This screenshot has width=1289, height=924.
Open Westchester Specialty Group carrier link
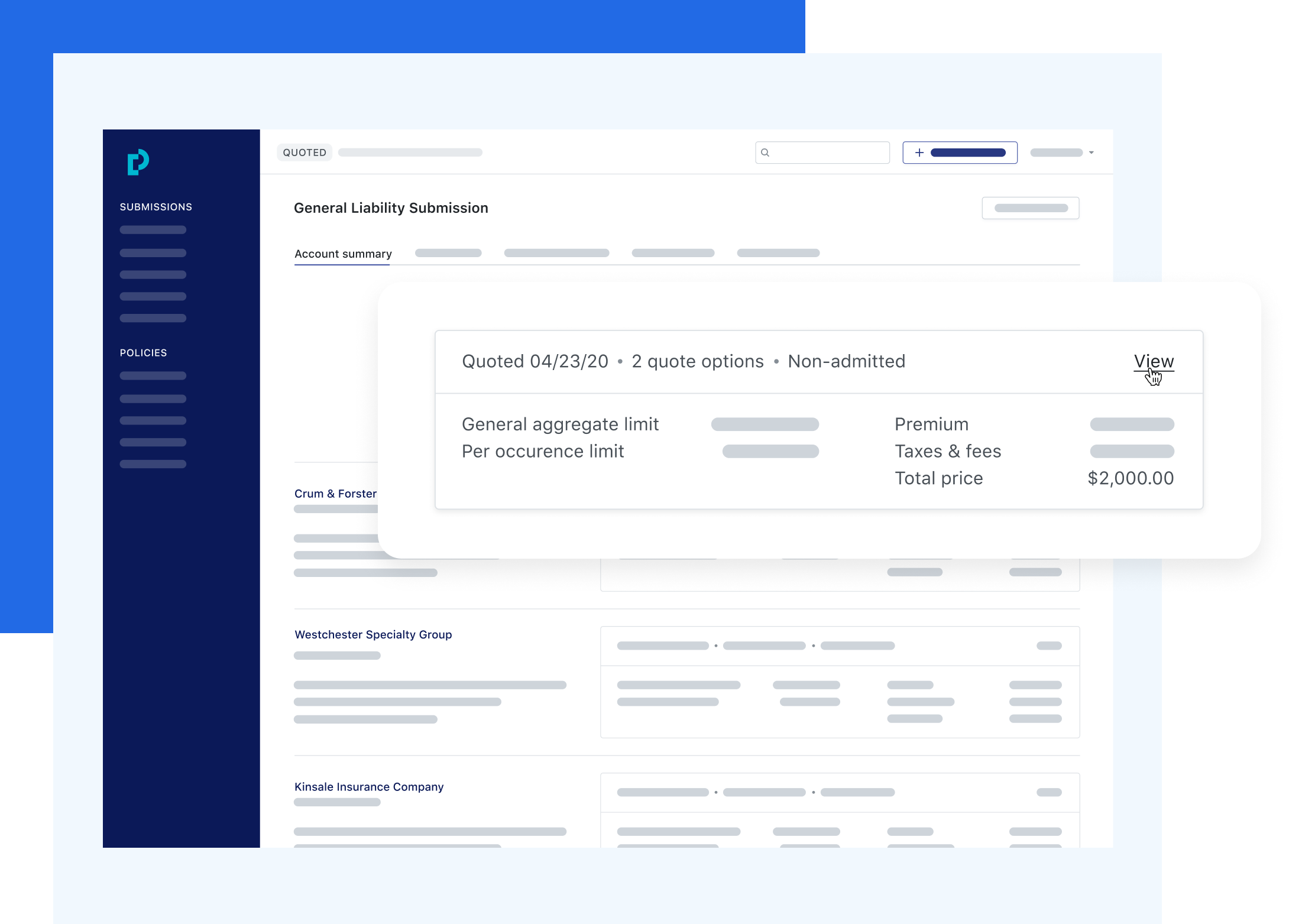click(x=373, y=634)
